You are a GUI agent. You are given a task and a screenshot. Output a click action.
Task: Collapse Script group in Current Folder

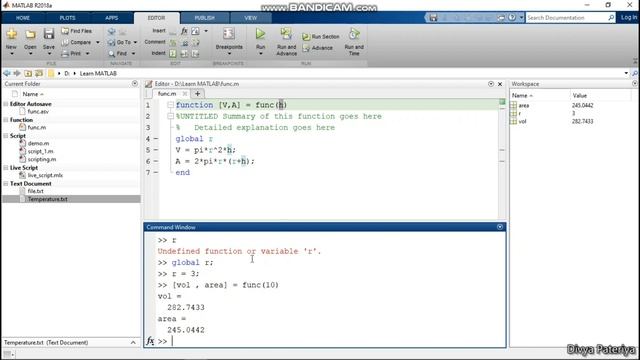pyautogui.click(x=6, y=136)
